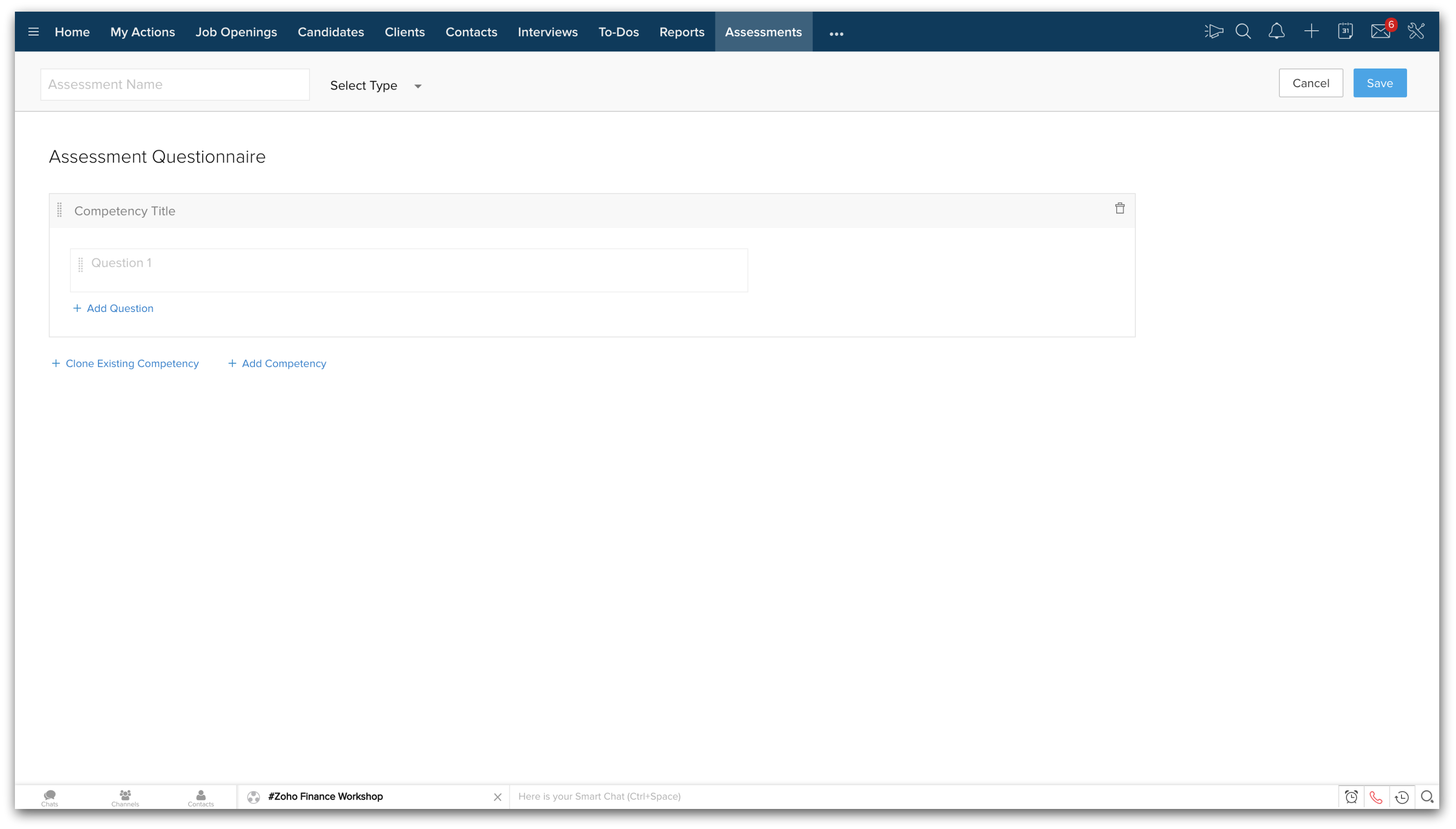Open Channels in the chat bar
Viewport: 1456px width, 829px height.
[125, 797]
